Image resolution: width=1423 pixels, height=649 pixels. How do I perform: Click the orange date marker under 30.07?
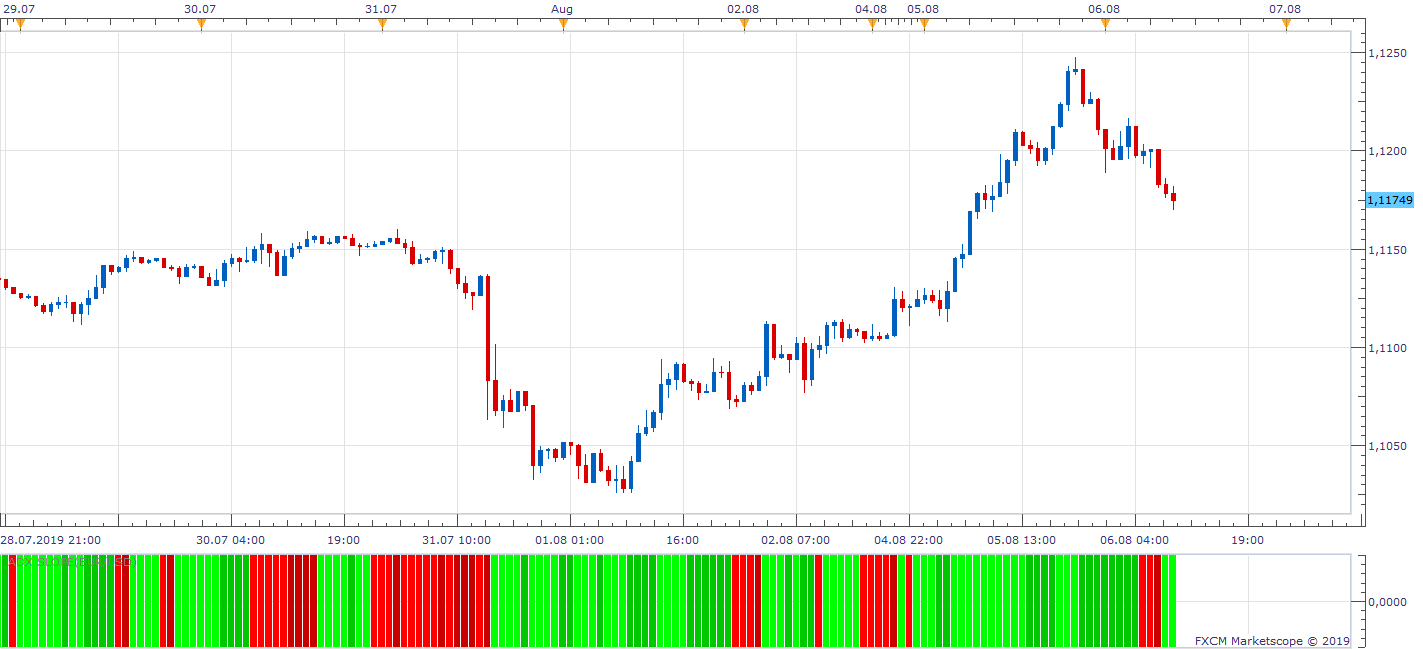point(201,24)
